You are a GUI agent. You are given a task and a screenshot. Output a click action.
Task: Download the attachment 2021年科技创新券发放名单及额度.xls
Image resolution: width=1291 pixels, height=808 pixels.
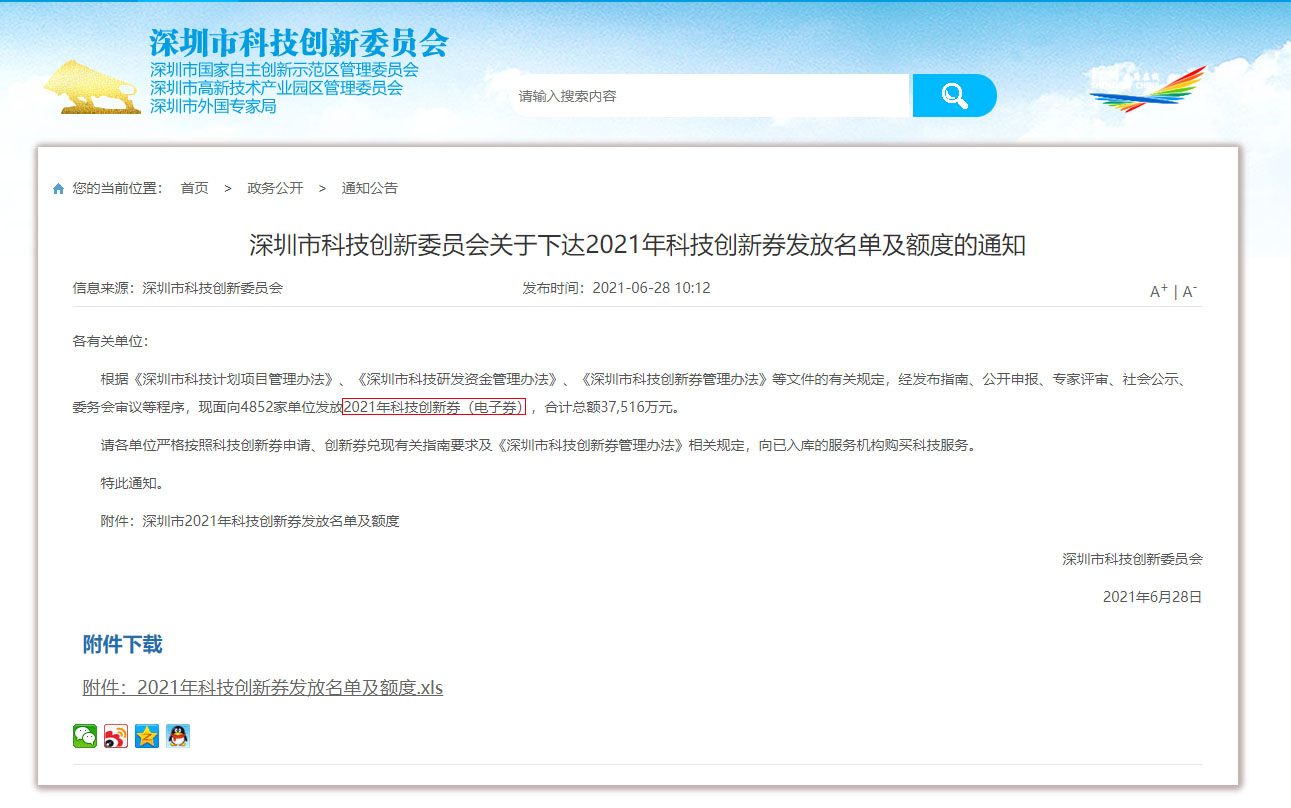(263, 688)
